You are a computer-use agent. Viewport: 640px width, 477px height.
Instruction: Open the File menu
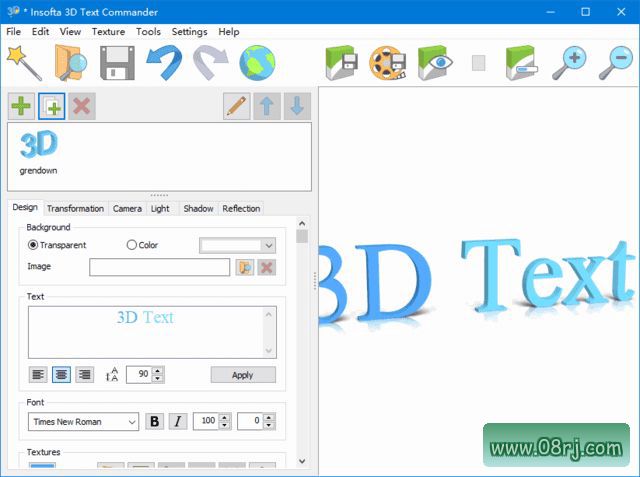coord(13,32)
